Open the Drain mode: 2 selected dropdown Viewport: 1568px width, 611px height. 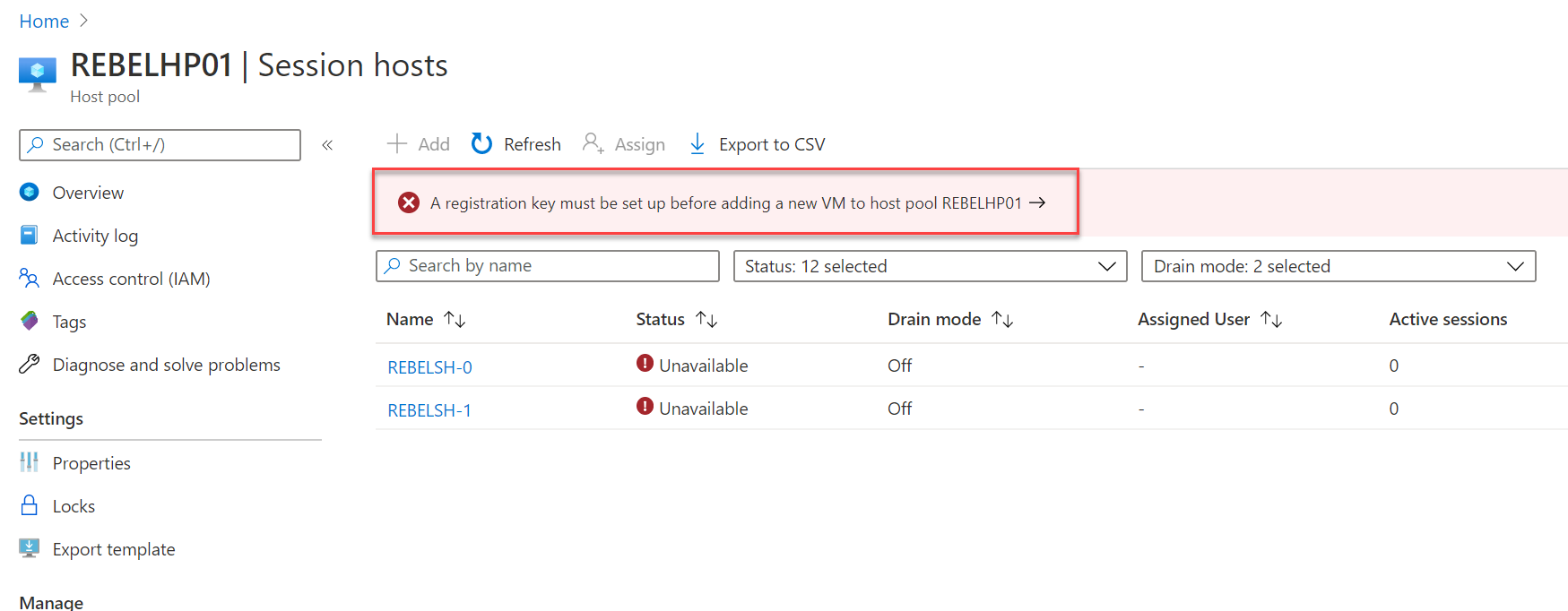(1338, 266)
